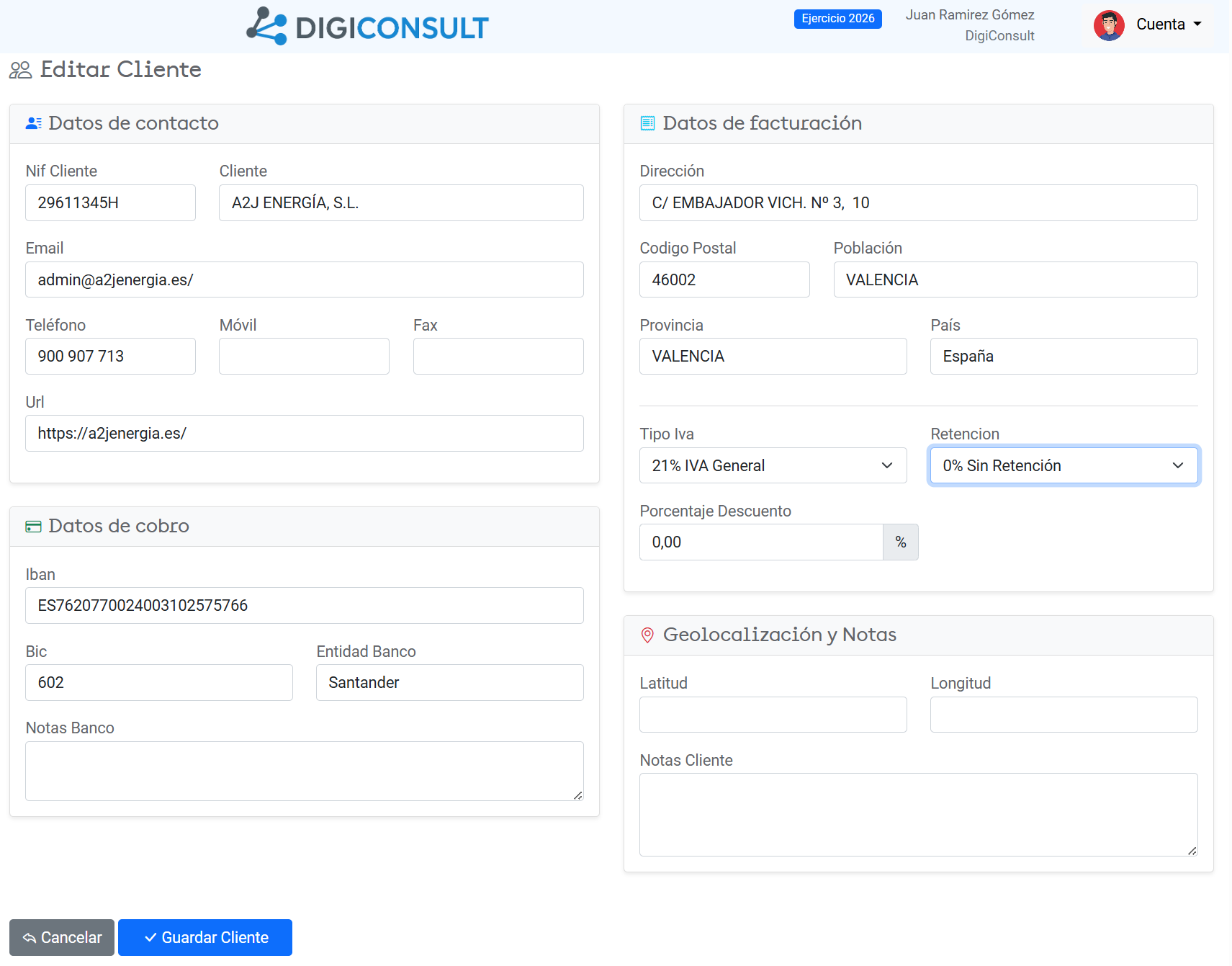Click the Teléfono input field
This screenshot has width=1232, height=966.
(110, 357)
